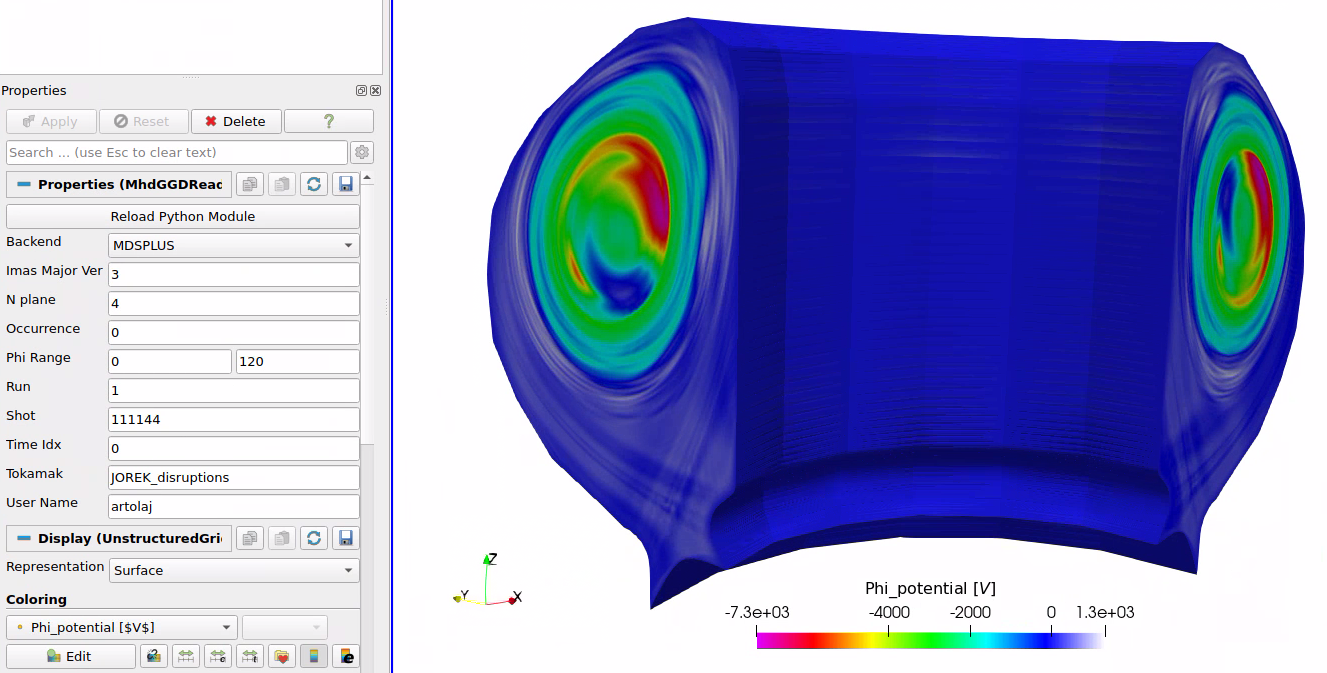
Task: Restore default values for the MhdGGDReader section
Action: pyautogui.click(x=314, y=184)
